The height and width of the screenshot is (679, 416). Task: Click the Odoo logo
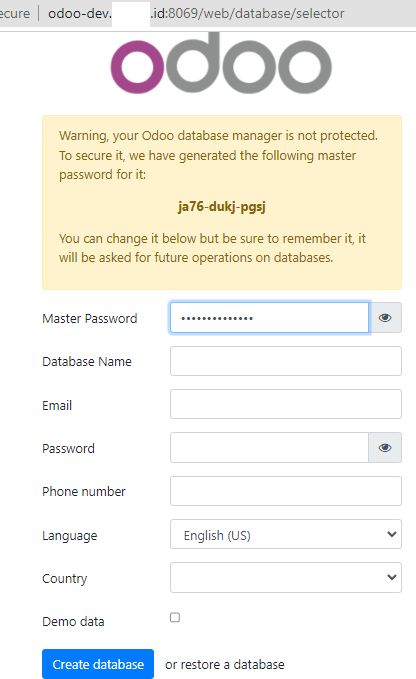pyautogui.click(x=221, y=63)
